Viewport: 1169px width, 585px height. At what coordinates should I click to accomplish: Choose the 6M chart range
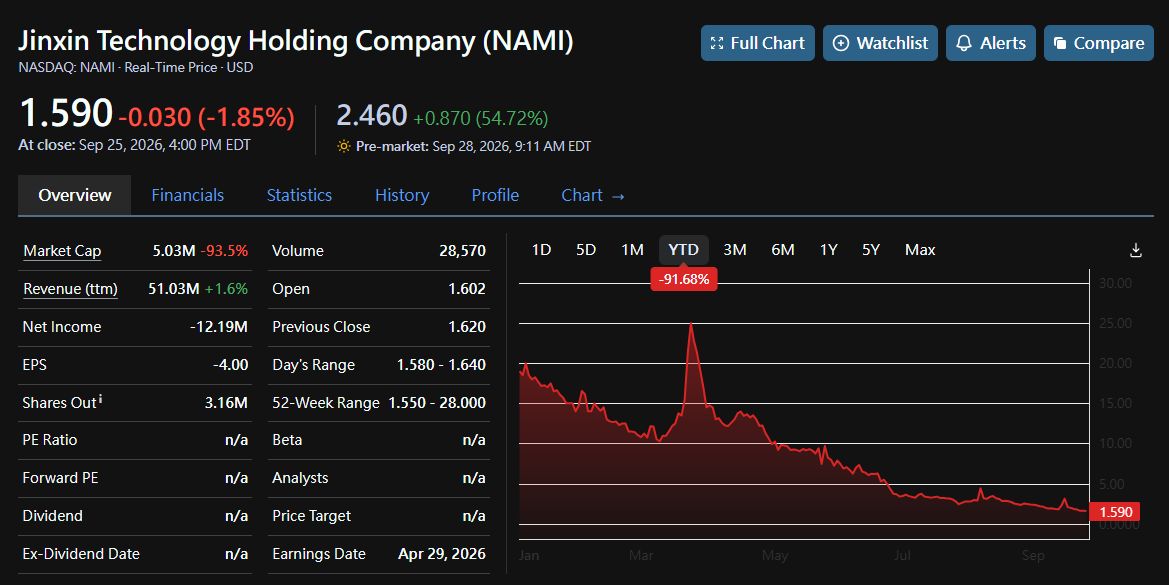pos(783,250)
